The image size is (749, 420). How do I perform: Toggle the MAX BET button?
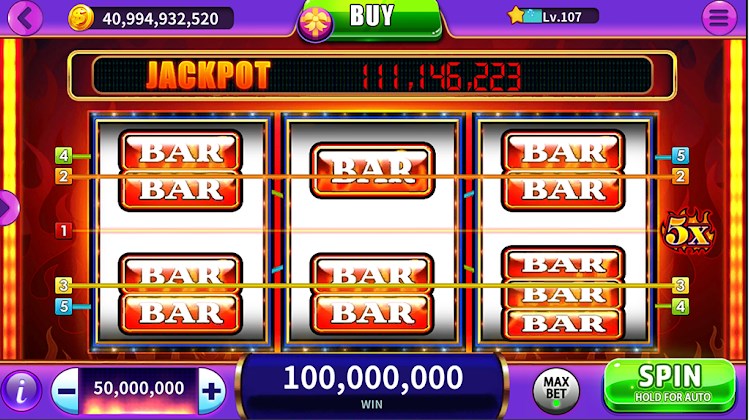coord(556,389)
